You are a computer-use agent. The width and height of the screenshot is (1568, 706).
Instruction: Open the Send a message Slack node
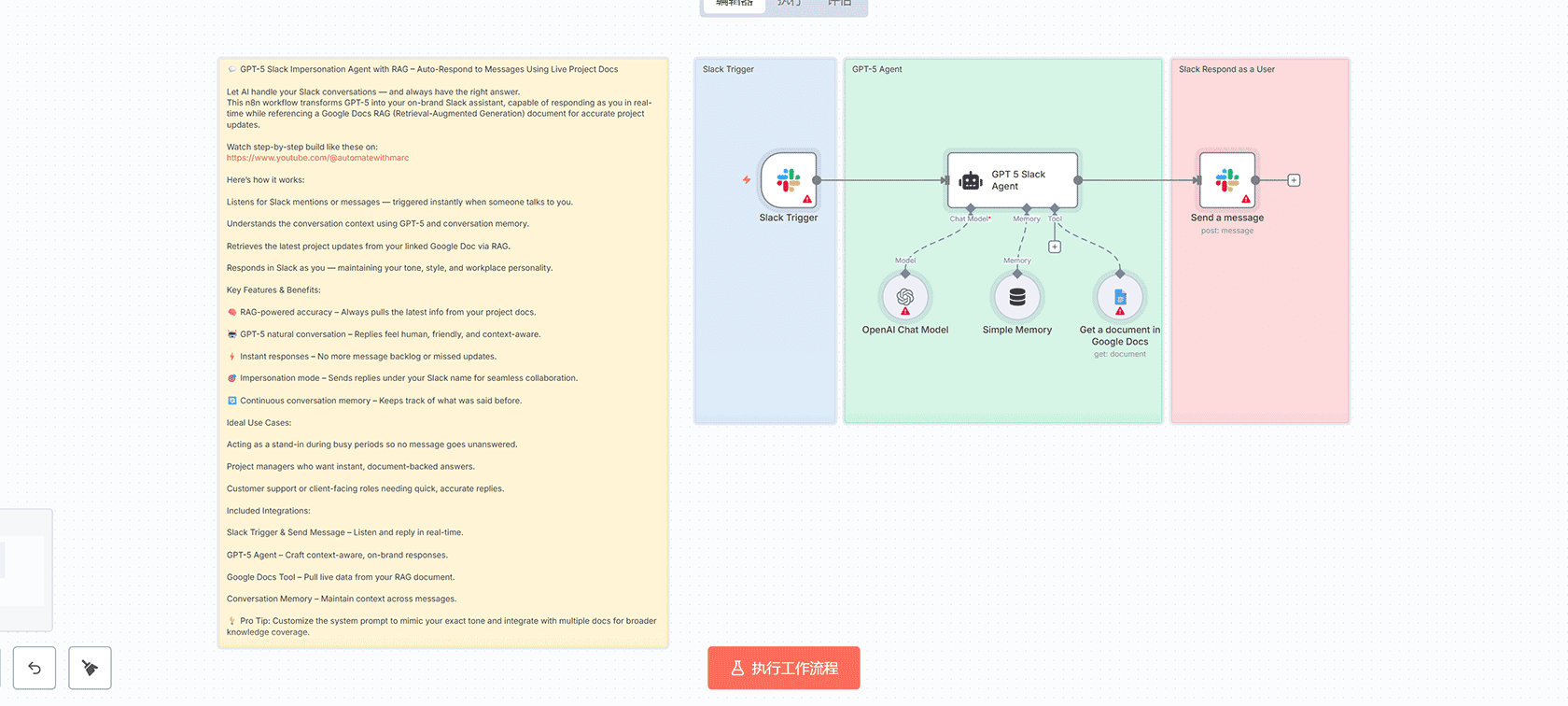click(1226, 180)
